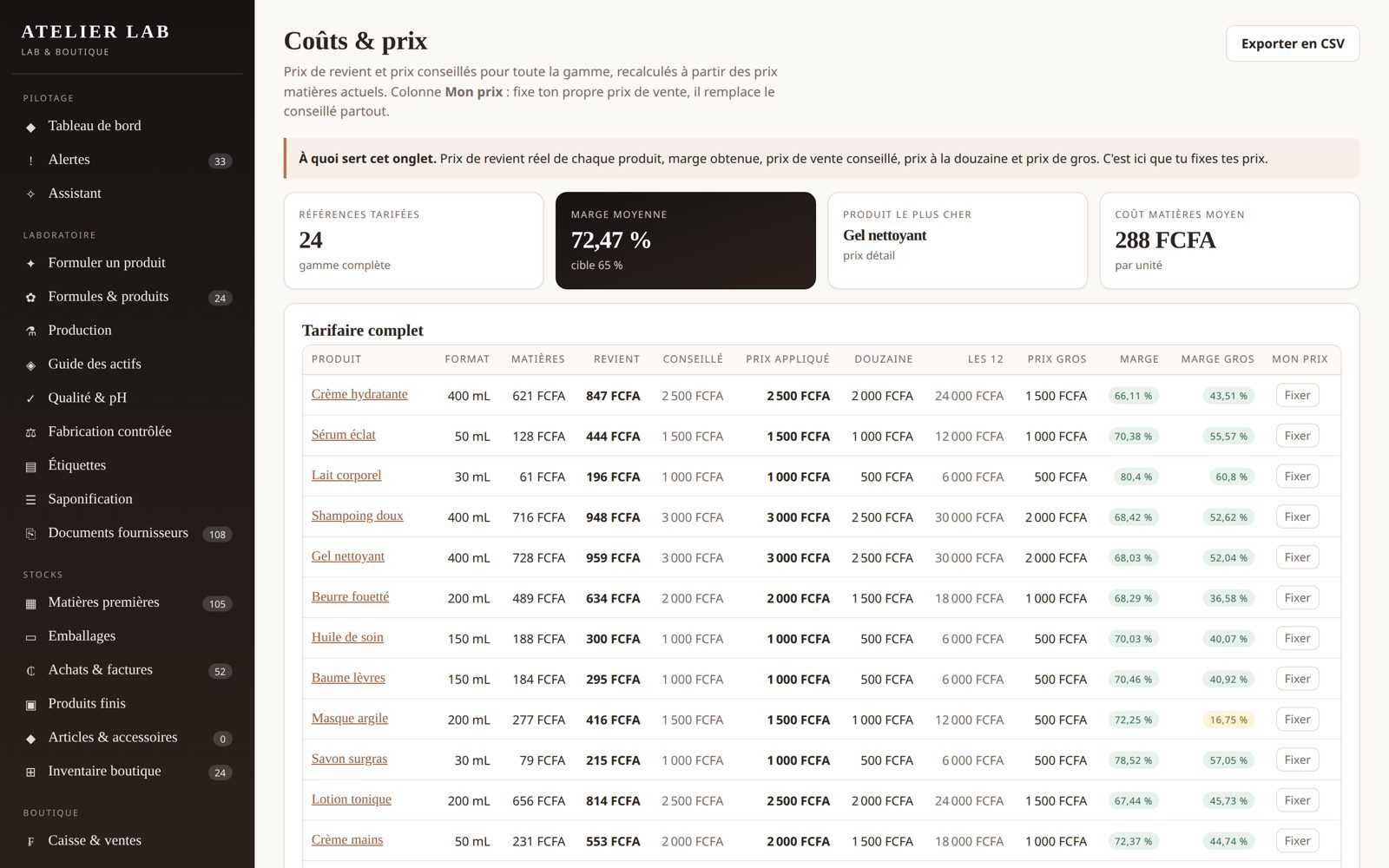This screenshot has height=868, width=1389.
Task: Click the Caisse & ventes icon
Action: 30,842
